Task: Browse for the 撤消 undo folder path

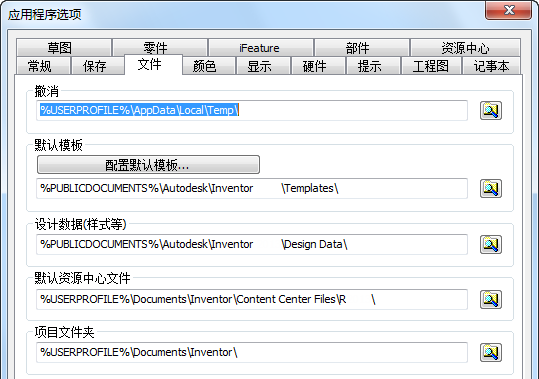Action: (491, 111)
